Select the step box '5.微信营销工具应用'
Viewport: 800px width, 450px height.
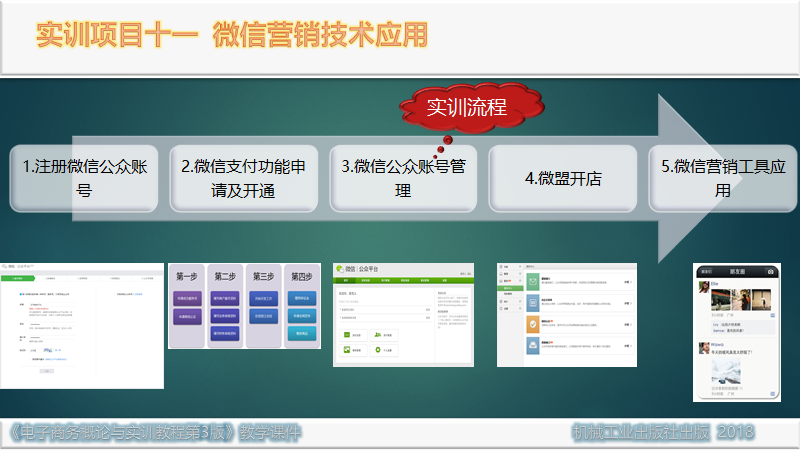pyautogui.click(x=722, y=179)
